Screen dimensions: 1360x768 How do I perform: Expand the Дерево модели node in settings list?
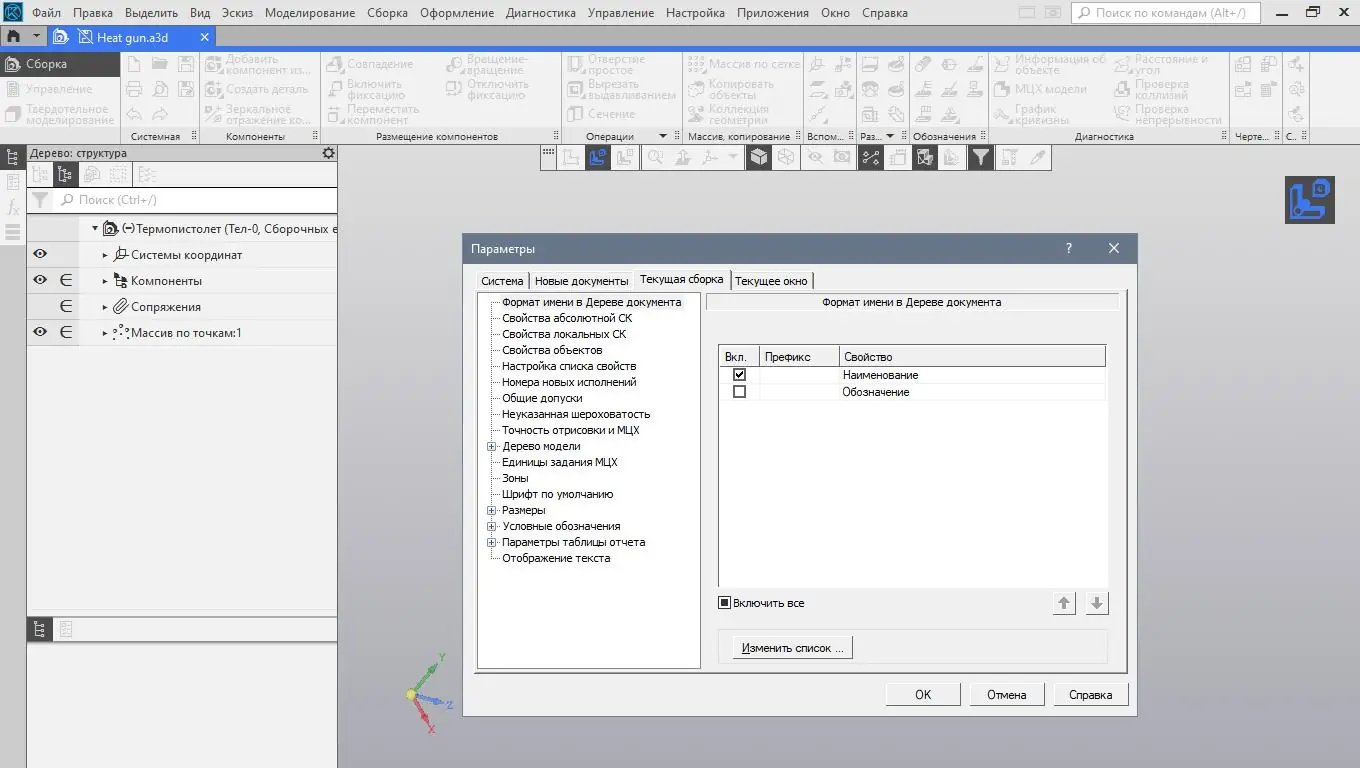coord(492,446)
